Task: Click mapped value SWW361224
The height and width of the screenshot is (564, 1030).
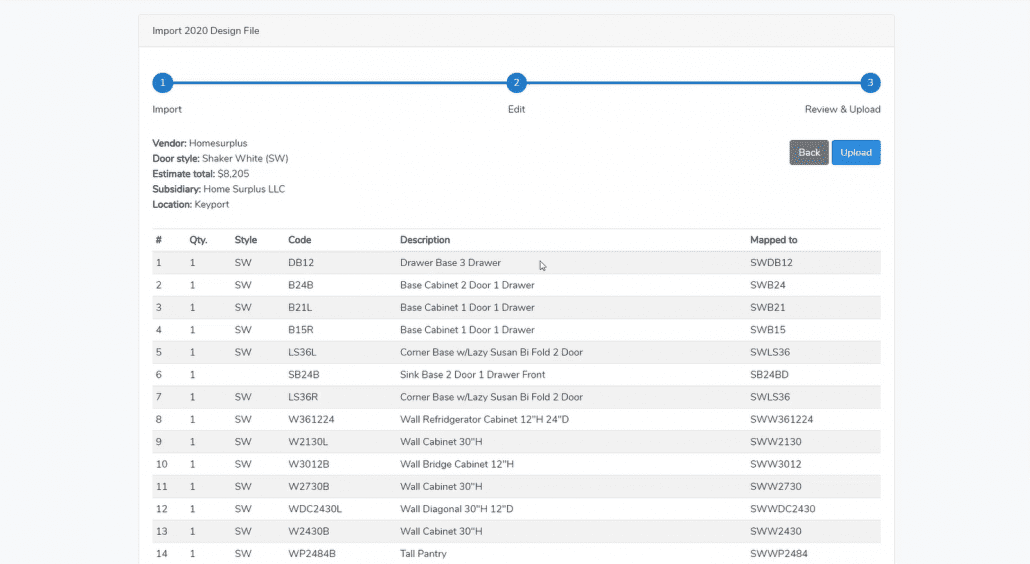Action: [x=782, y=419]
